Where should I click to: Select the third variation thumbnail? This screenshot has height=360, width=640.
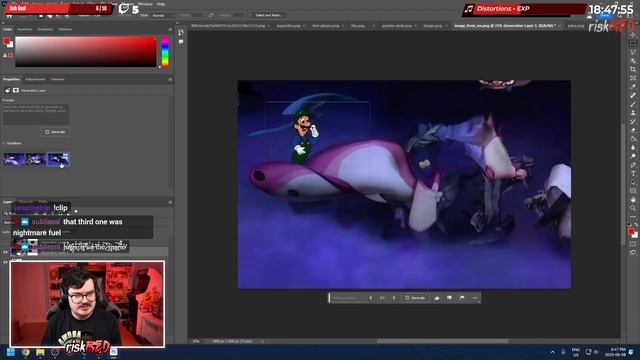click(58, 159)
